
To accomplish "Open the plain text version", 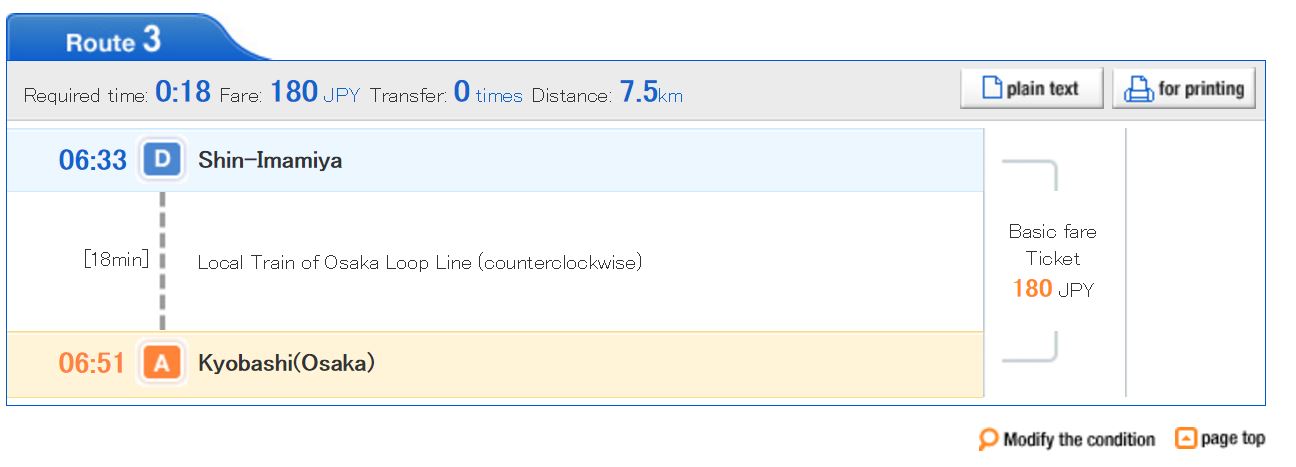I will tap(1032, 89).
